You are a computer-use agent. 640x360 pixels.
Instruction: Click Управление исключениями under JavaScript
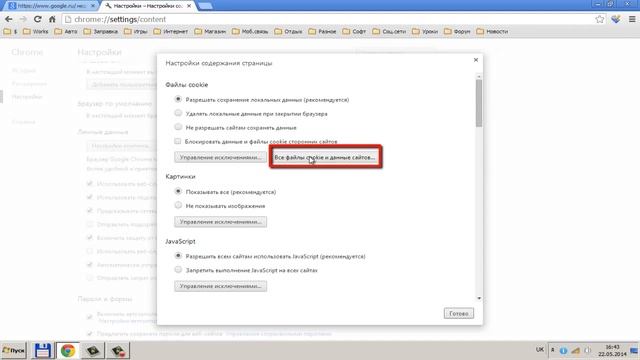220,286
